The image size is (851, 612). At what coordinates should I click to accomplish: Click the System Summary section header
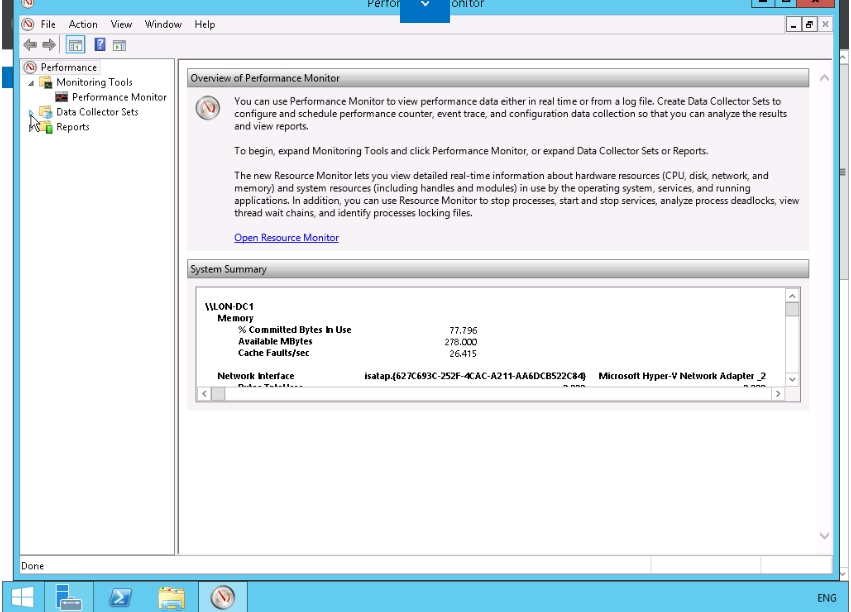click(498, 269)
